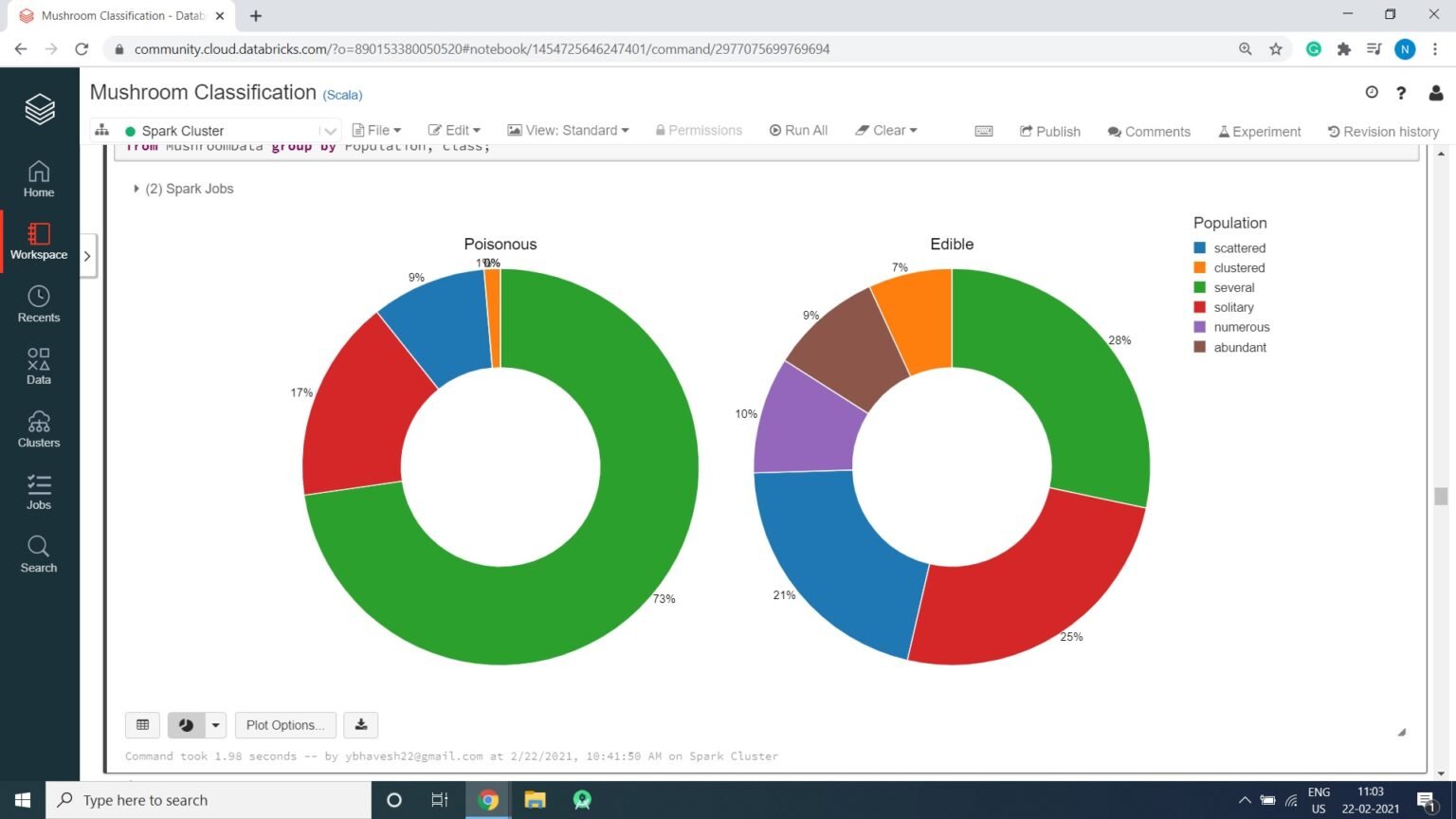This screenshot has width=1456, height=819.
Task: Click the address bar URL
Action: point(482,49)
